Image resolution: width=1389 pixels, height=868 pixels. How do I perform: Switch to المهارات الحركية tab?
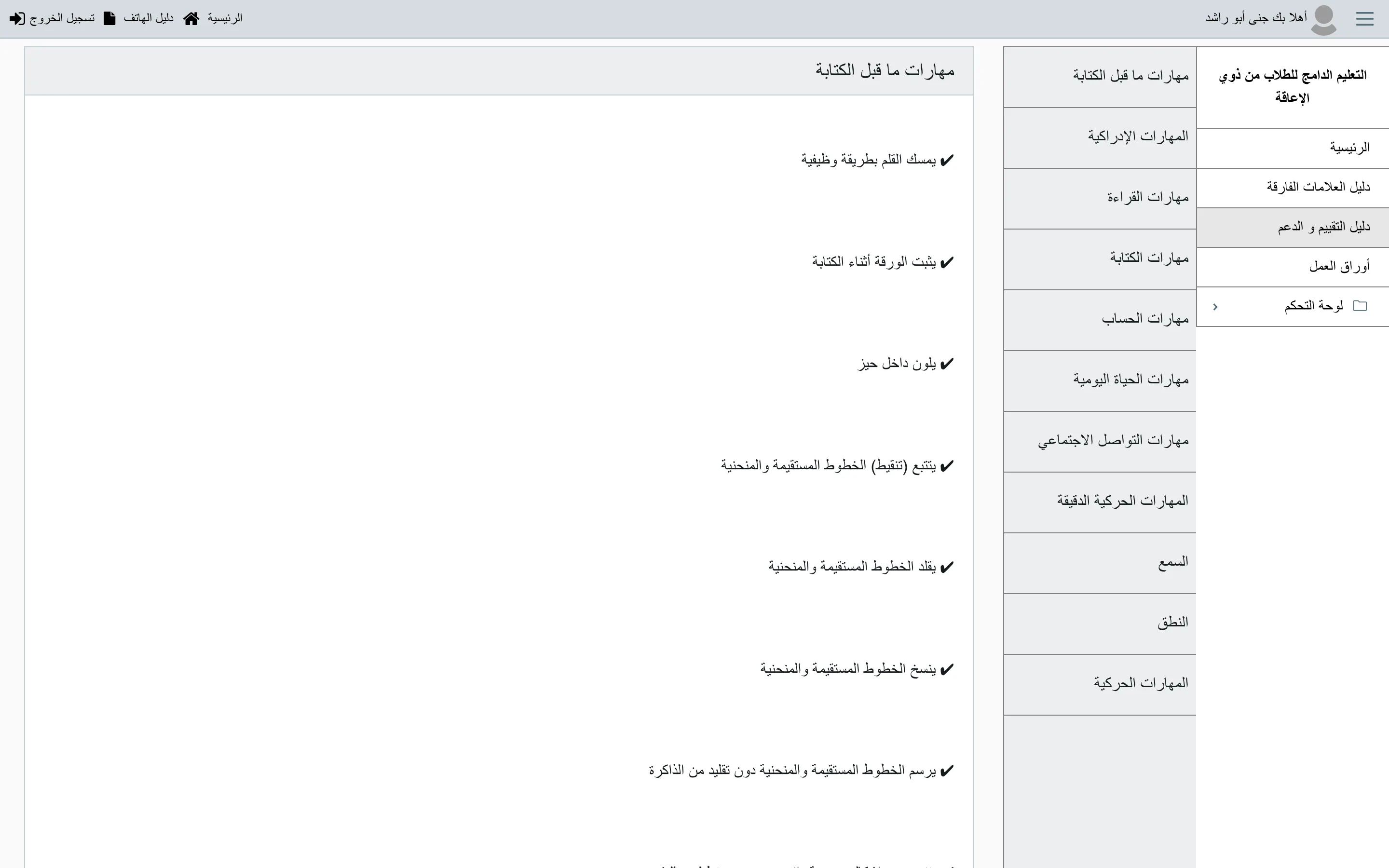1100,685
